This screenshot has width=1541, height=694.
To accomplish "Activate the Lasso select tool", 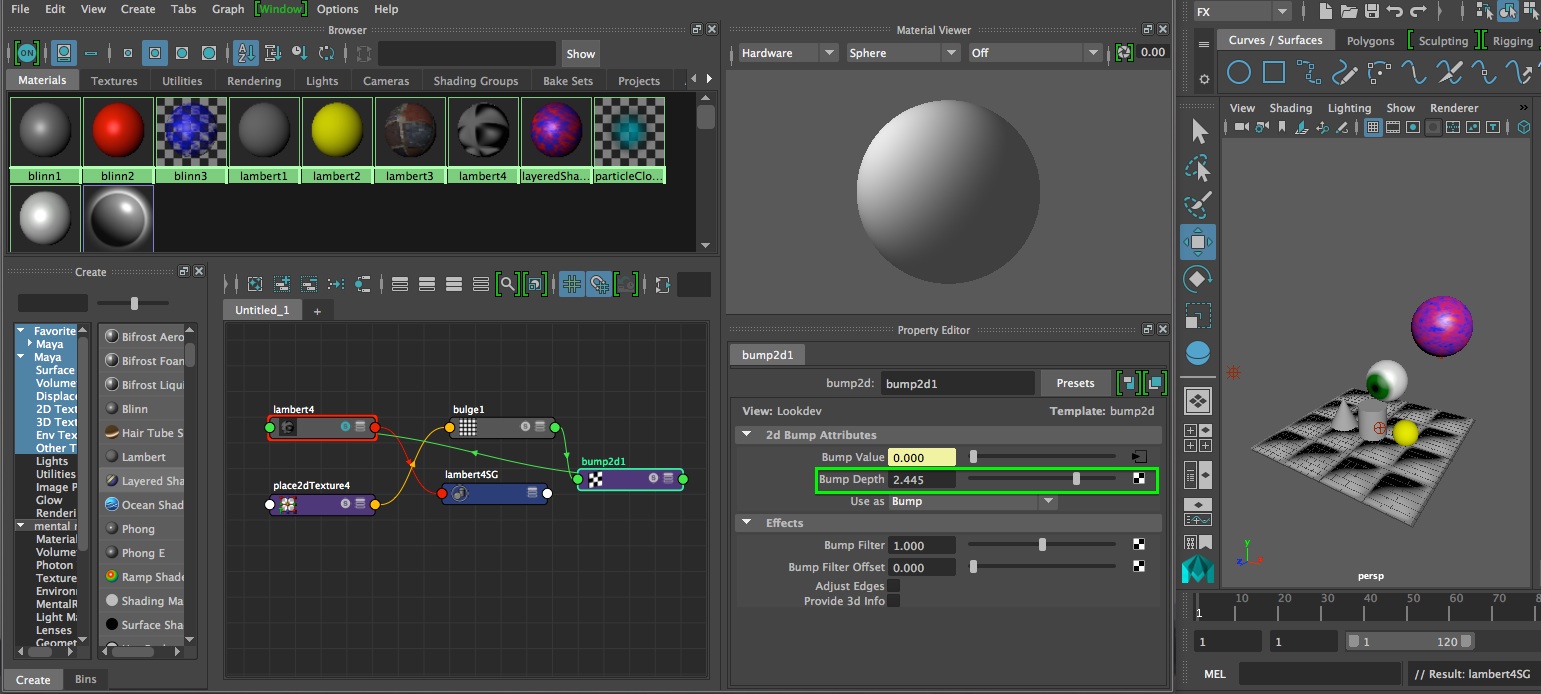I will 1198,168.
